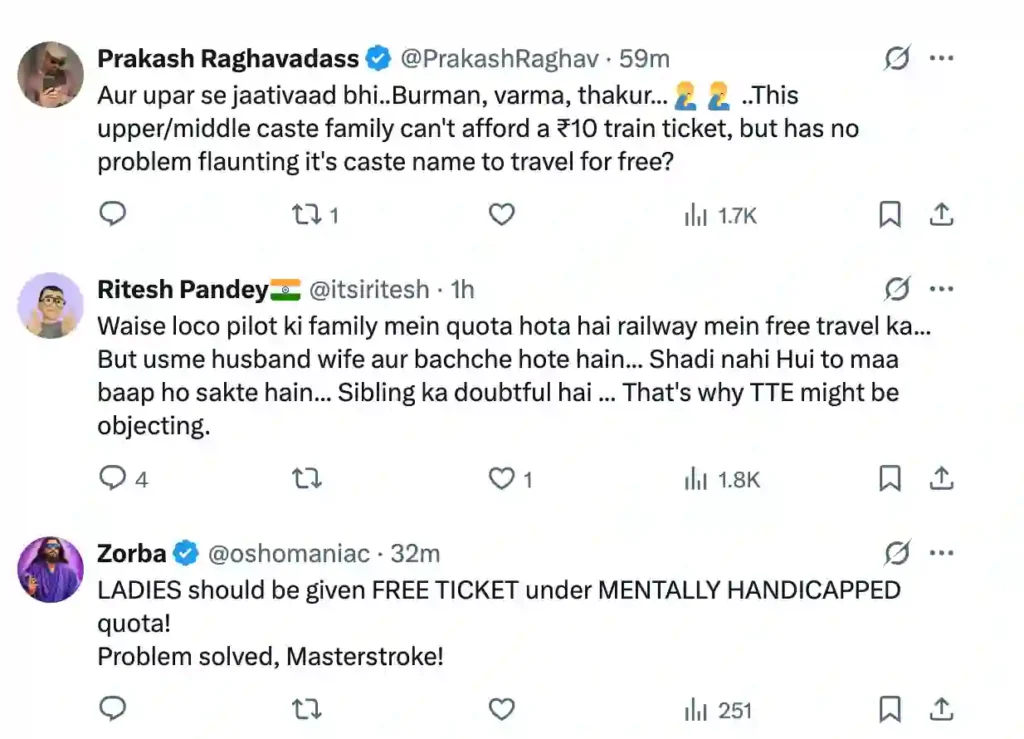Open replies on Ritesh Pandey's tweet
The width and height of the screenshot is (1024, 739).
pyautogui.click(x=114, y=479)
